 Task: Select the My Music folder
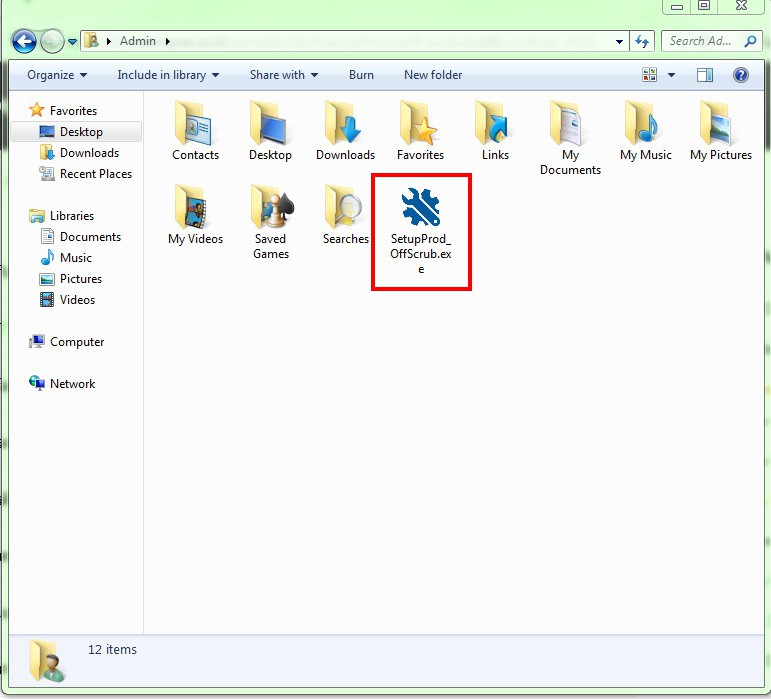(x=645, y=125)
